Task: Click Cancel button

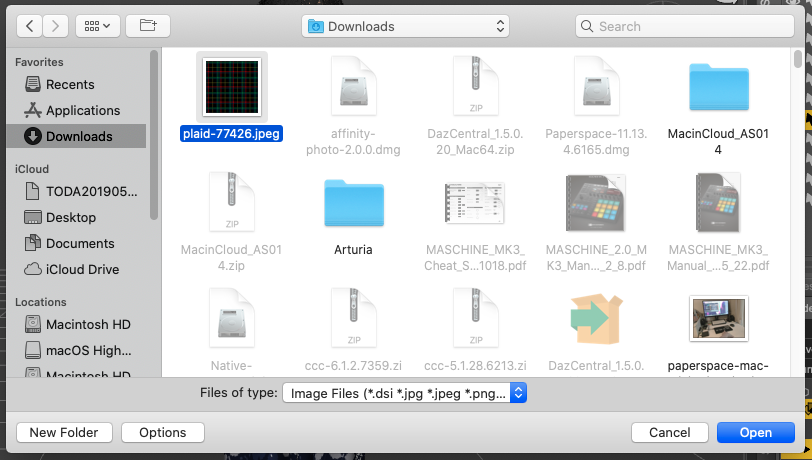Action: 670,433
